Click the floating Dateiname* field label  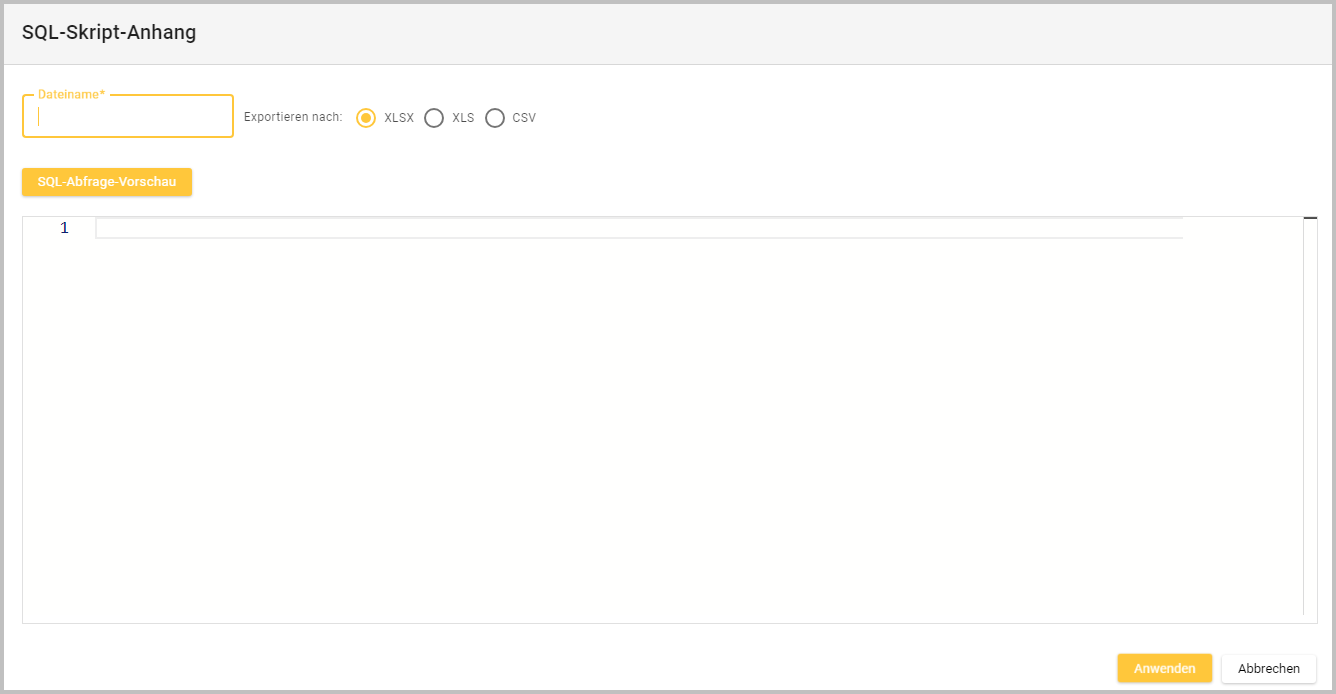(x=71, y=94)
